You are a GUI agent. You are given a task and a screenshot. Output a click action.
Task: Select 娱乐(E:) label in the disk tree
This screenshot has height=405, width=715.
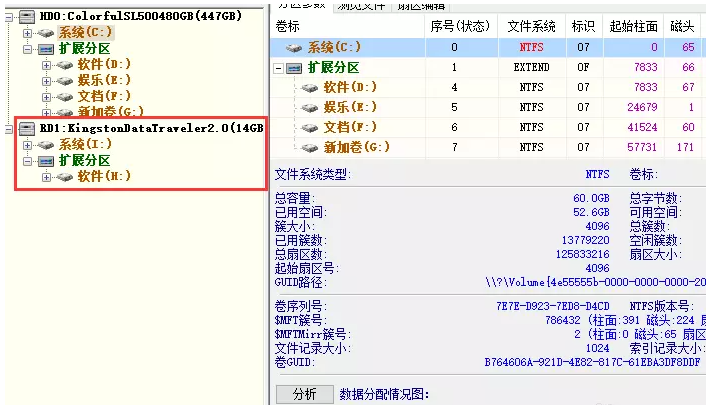104,80
